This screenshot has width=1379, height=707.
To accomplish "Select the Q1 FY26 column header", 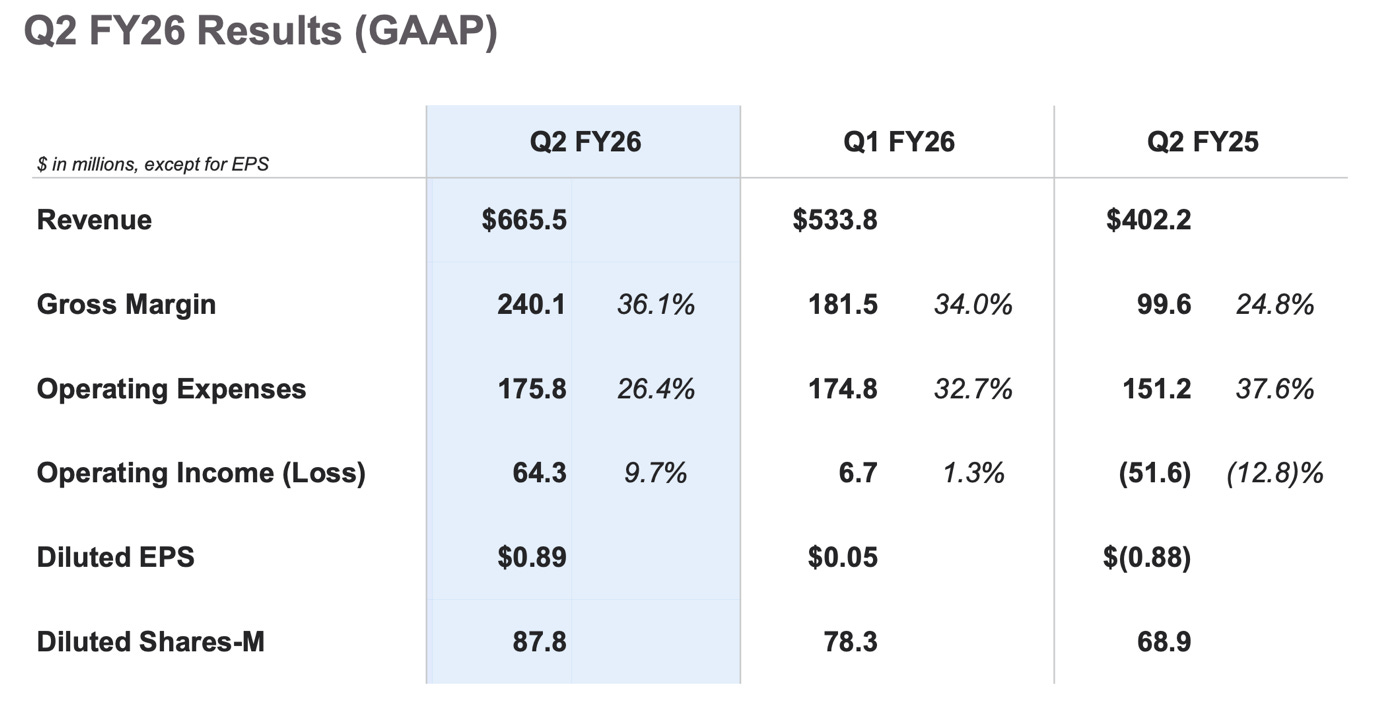I will [x=899, y=142].
